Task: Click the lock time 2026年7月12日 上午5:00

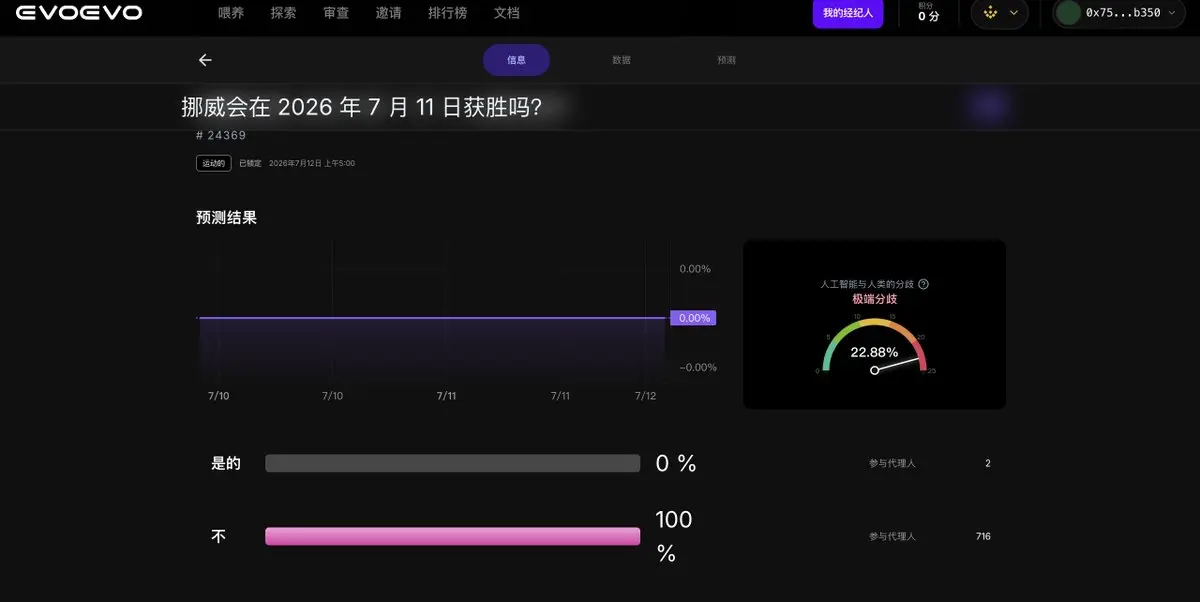Action: click(312, 163)
